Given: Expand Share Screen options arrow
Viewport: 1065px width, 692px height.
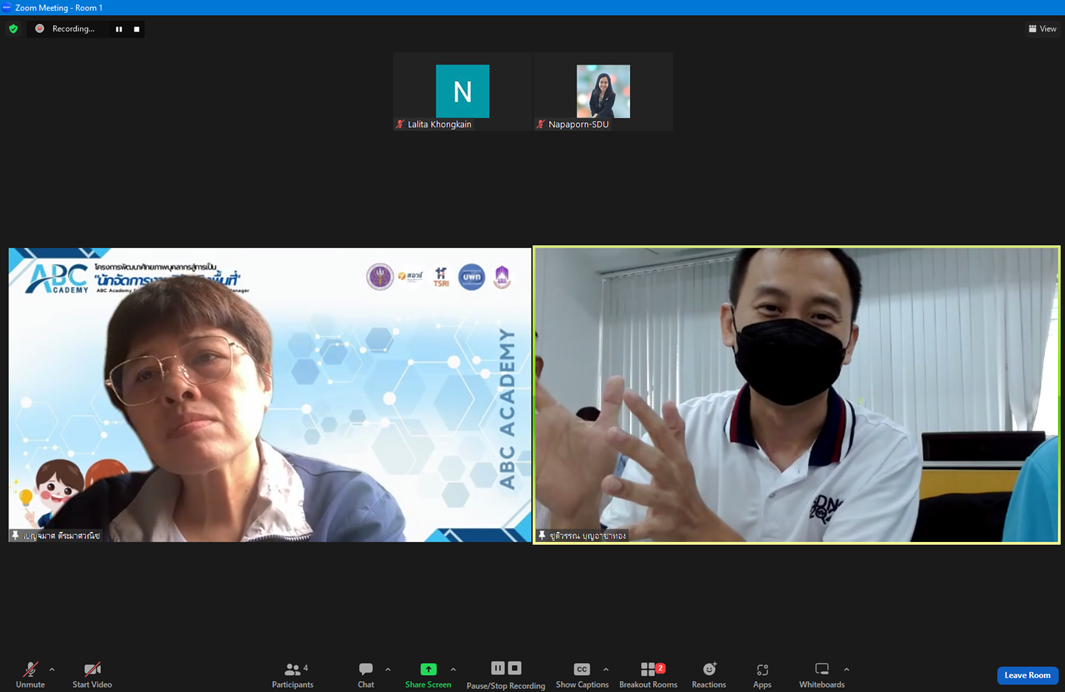Looking at the screenshot, I should click(453, 670).
